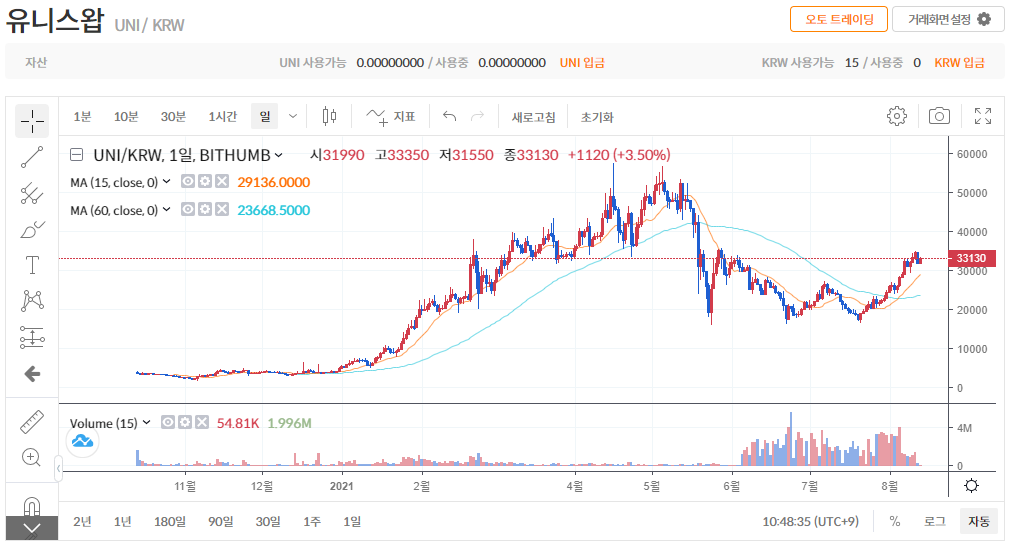Set date range to 1년
This screenshot has height=545, width=1009.
pyautogui.click(x=122, y=521)
